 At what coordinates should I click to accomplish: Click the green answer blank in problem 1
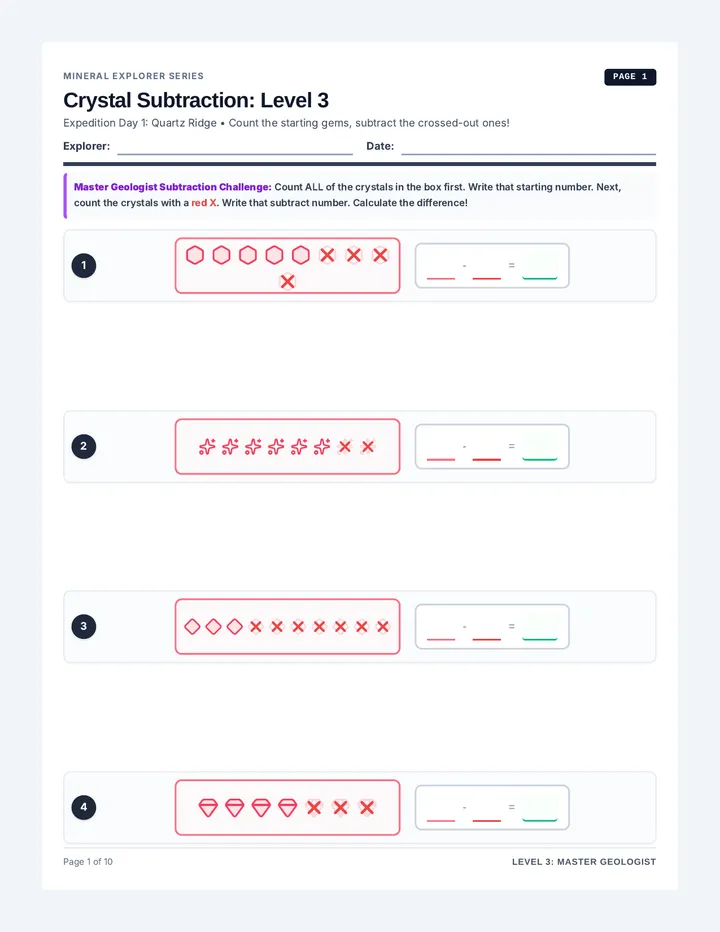pyautogui.click(x=540, y=270)
